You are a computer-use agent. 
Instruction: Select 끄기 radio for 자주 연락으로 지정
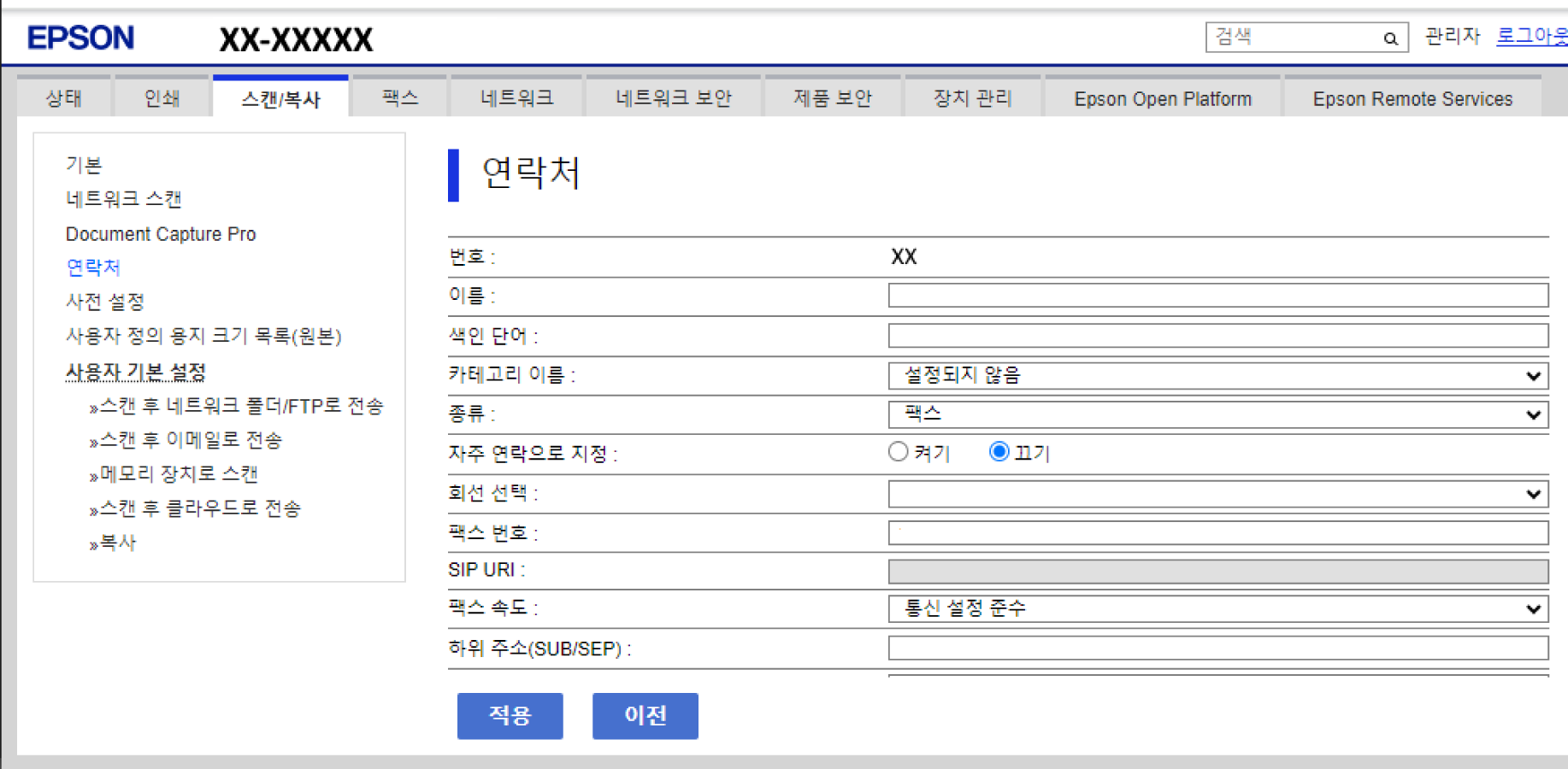pos(999,452)
